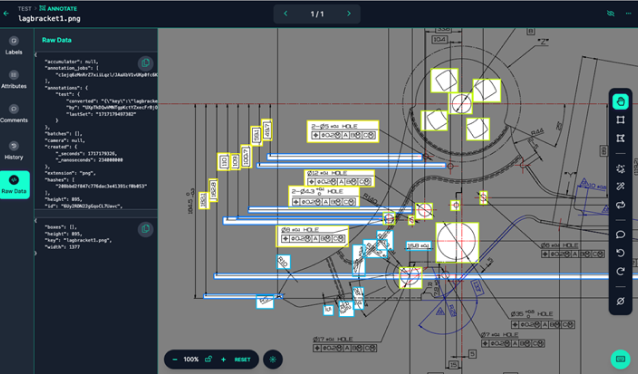Switch to the History sidebar tab

tap(14, 150)
